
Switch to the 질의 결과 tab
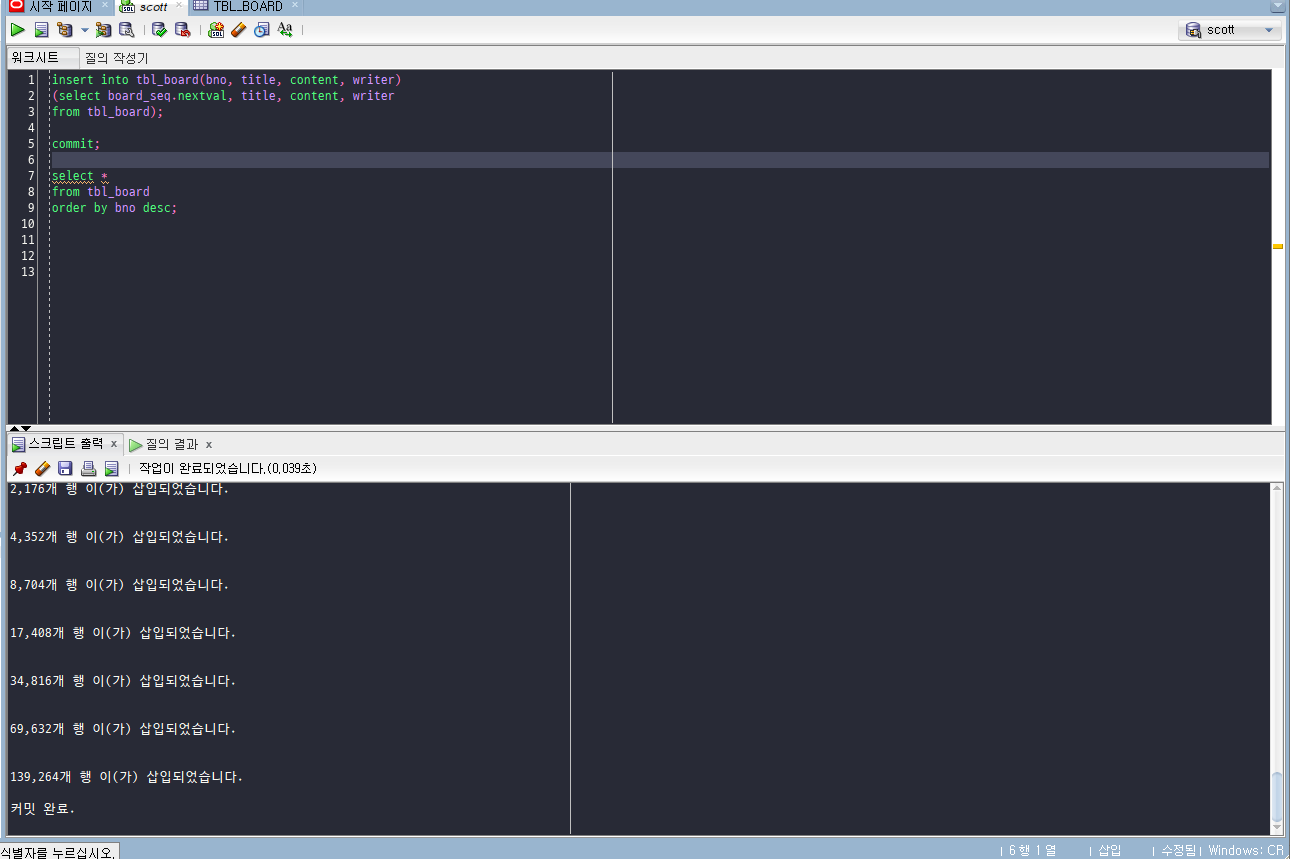tap(171, 444)
